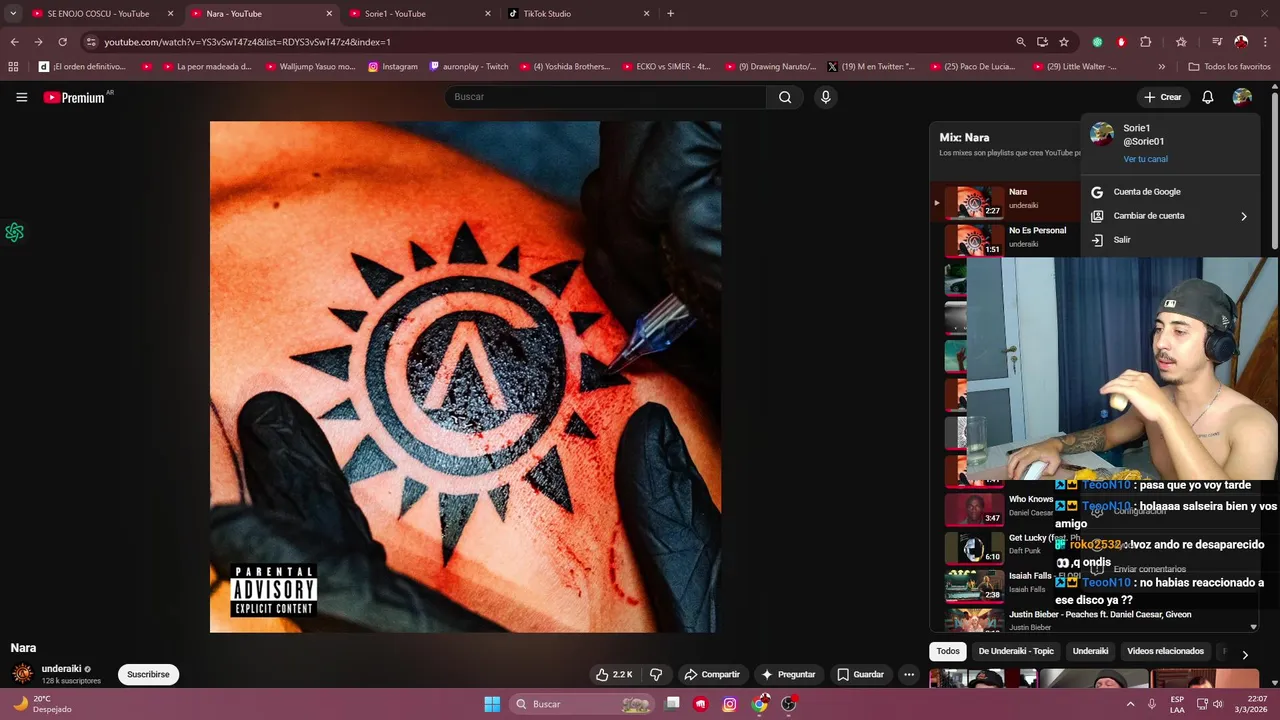Screen dimensions: 1280x720
Task: Click the Windows taskbar search box
Action: coord(584,704)
